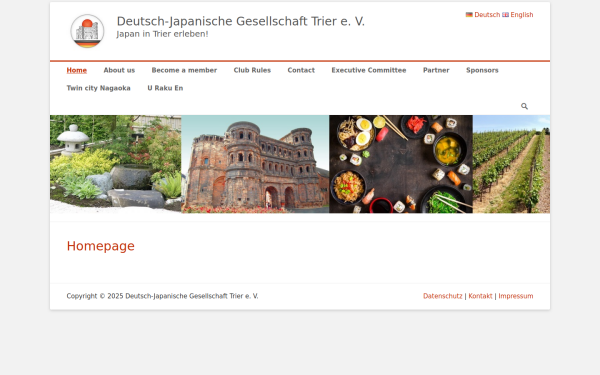The height and width of the screenshot is (375, 600).
Task: Open the Contact menu item
Action: point(301,70)
